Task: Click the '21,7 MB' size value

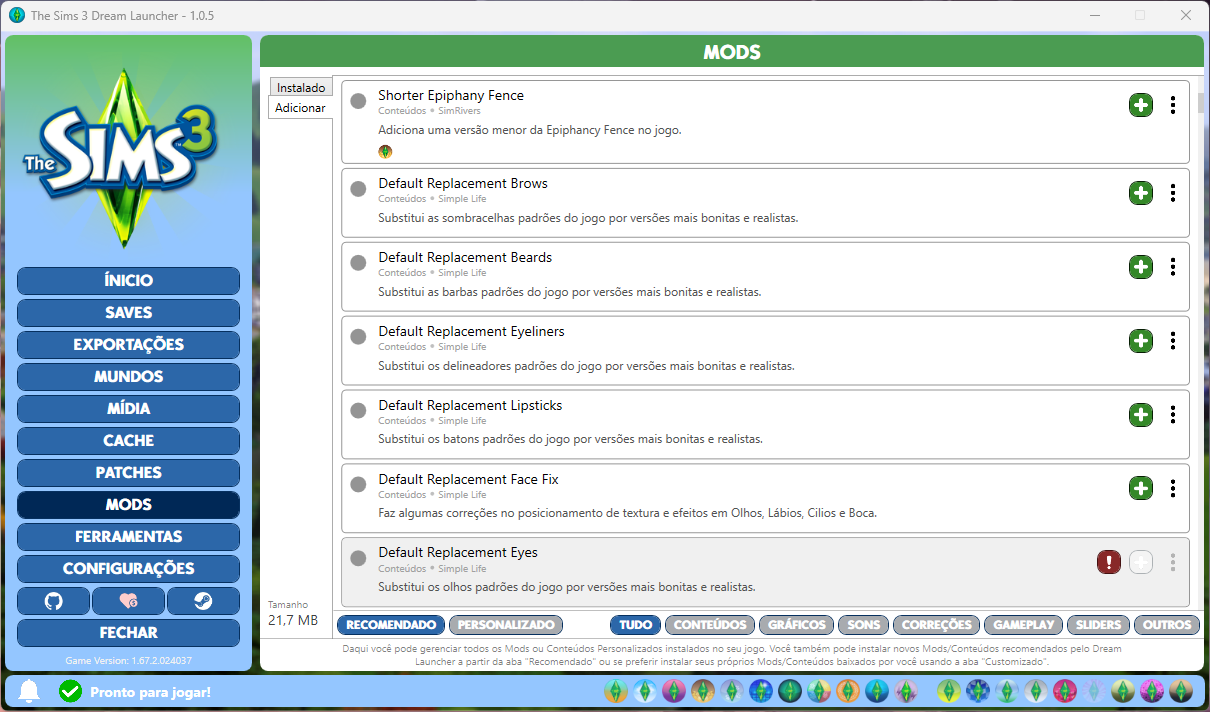Action: (293, 621)
